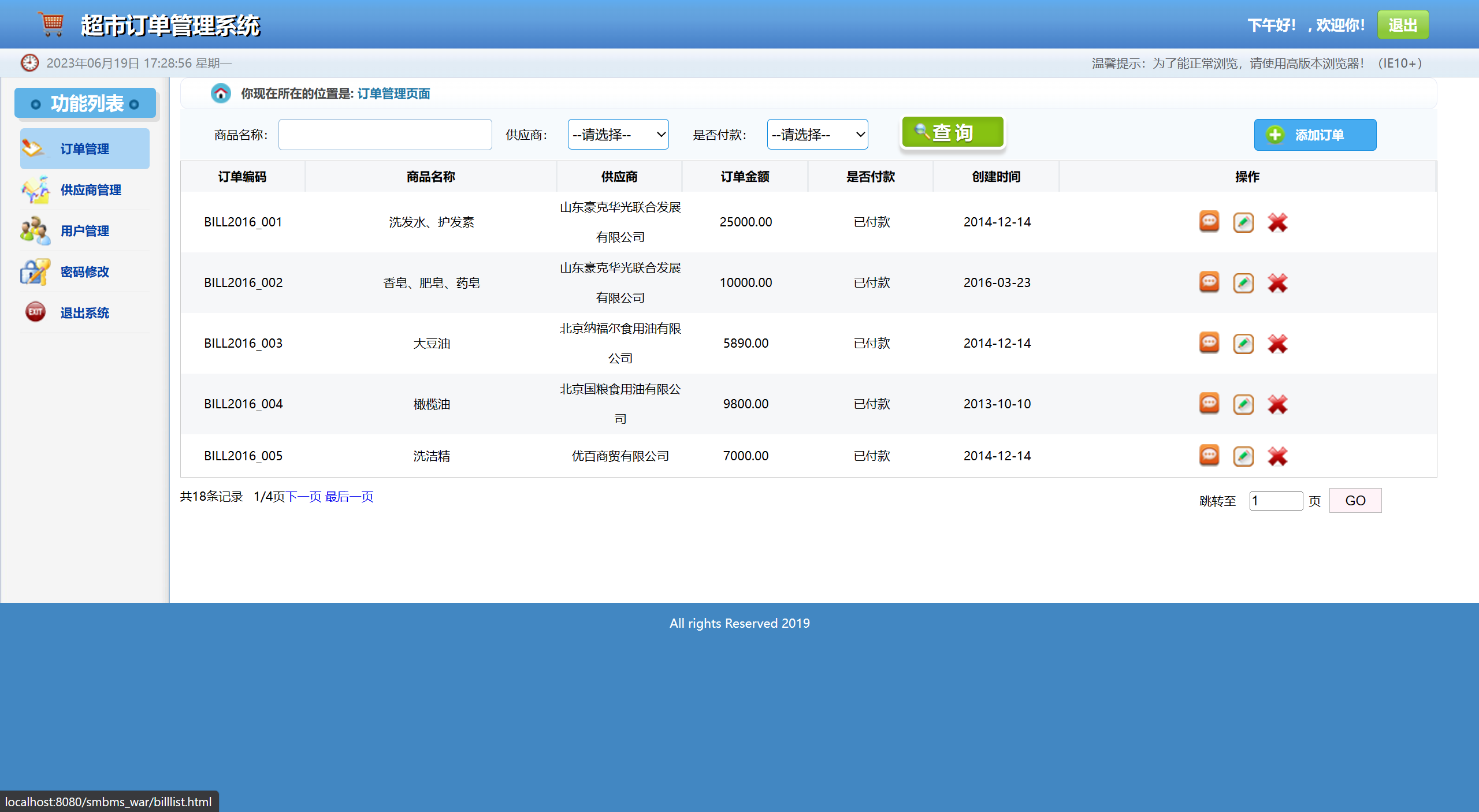1479x812 pixels.
Task: Click the 2013-10-10 creation date cell
Action: (x=997, y=404)
